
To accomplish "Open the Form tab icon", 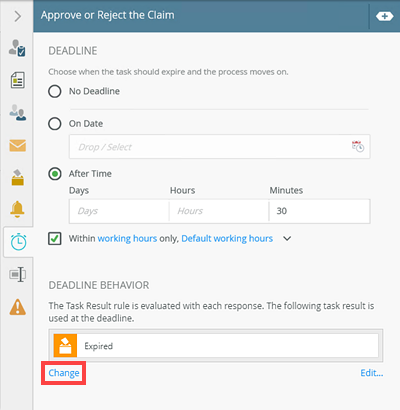I will (x=17, y=80).
